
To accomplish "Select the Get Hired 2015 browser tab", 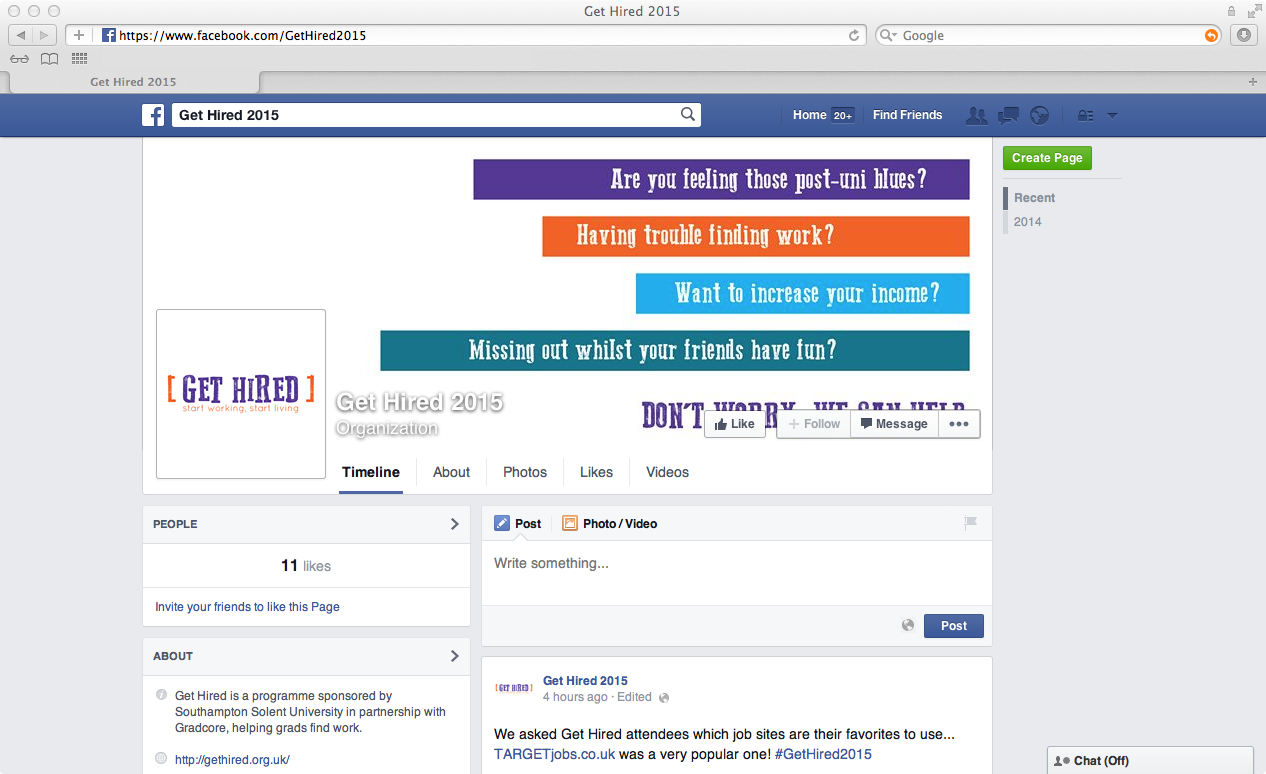I will tap(133, 82).
